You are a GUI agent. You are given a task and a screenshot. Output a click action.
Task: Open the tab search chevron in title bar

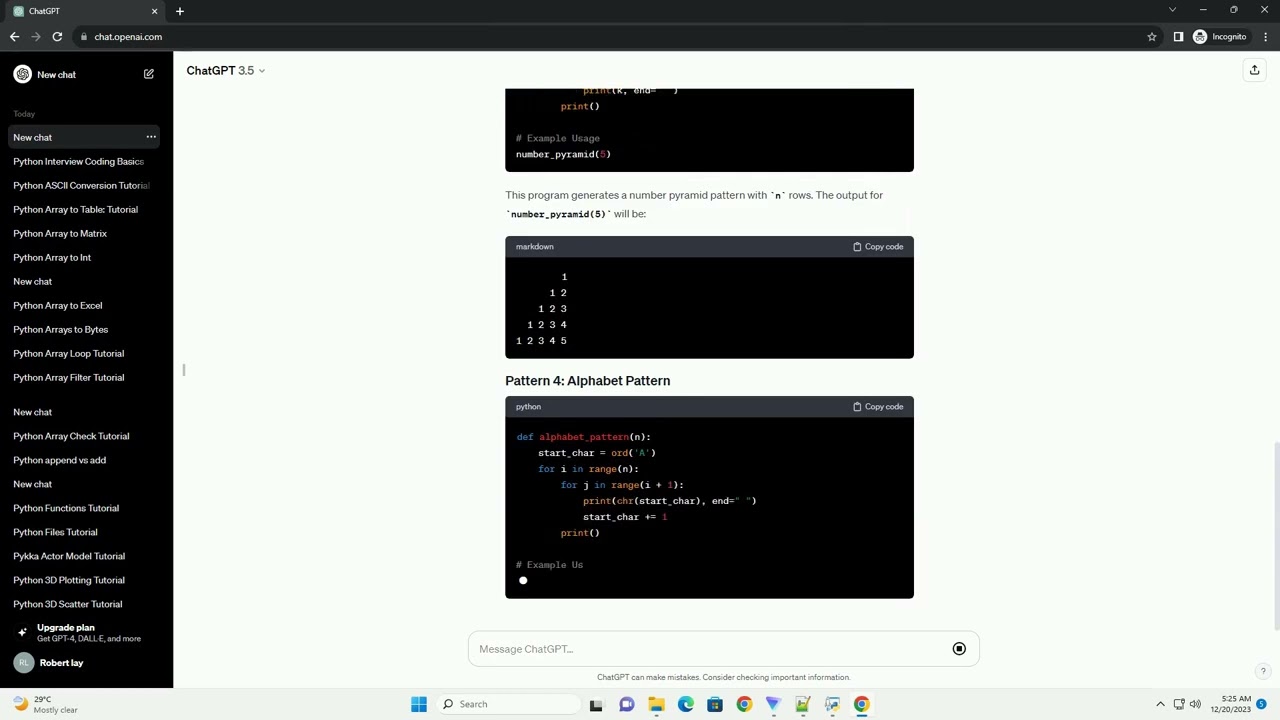1172,10
